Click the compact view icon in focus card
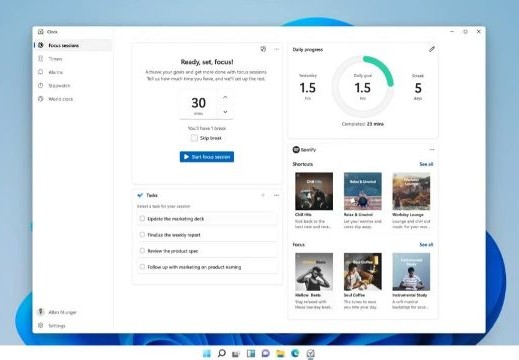The height and width of the screenshot is (360, 519). (263, 49)
